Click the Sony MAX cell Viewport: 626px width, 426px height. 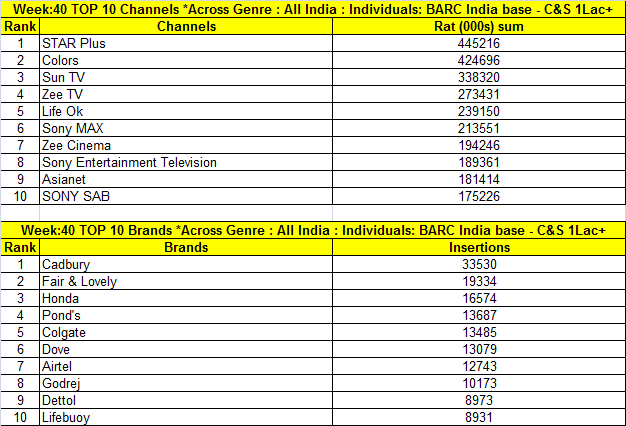(x=186, y=128)
